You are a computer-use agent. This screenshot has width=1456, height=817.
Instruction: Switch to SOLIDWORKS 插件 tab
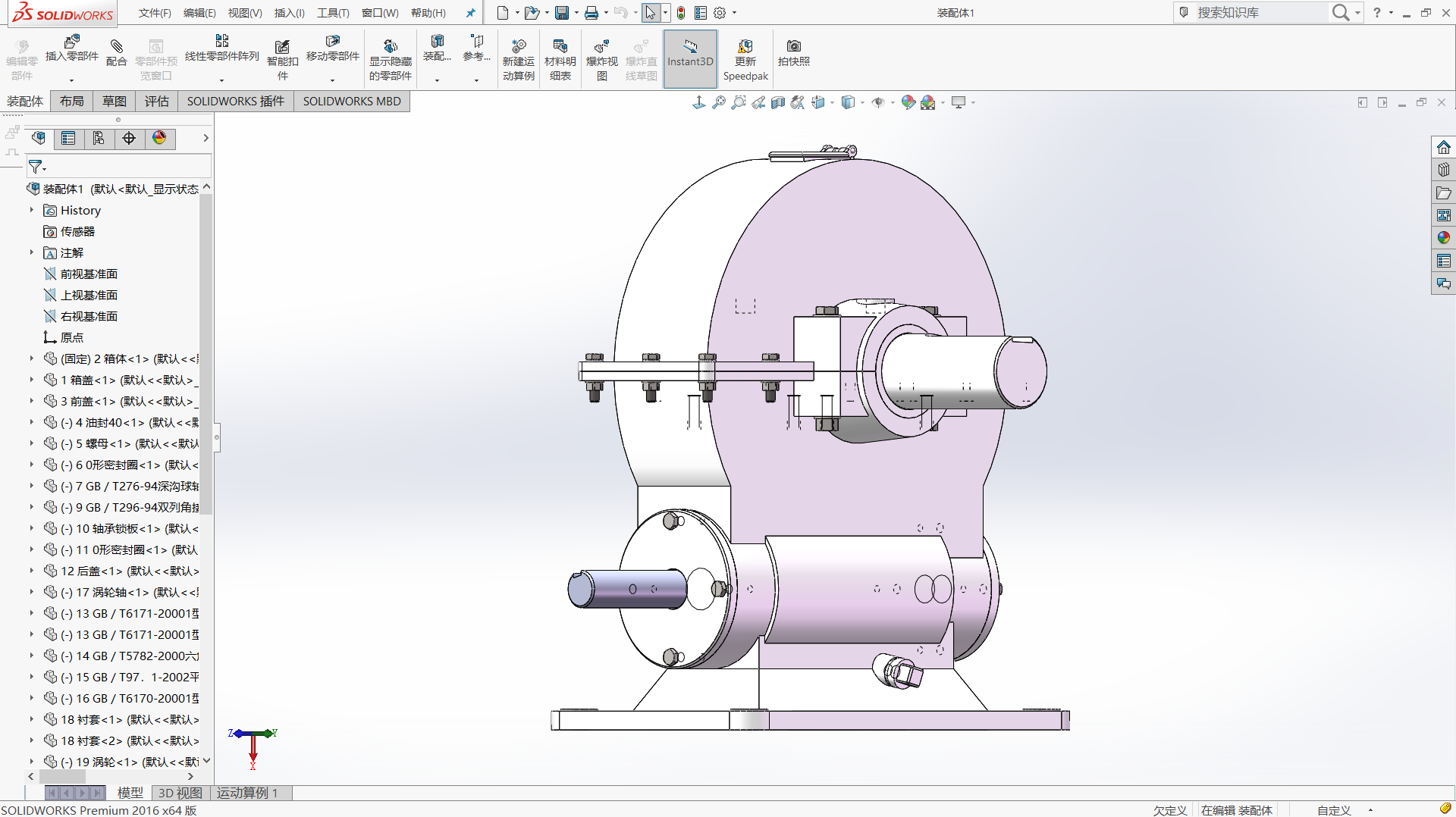236,101
